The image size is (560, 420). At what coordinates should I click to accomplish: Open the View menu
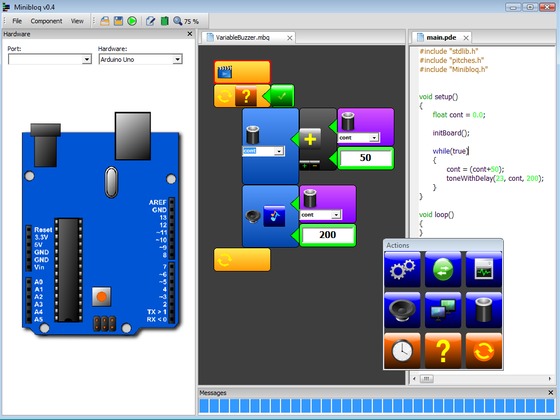77,21
